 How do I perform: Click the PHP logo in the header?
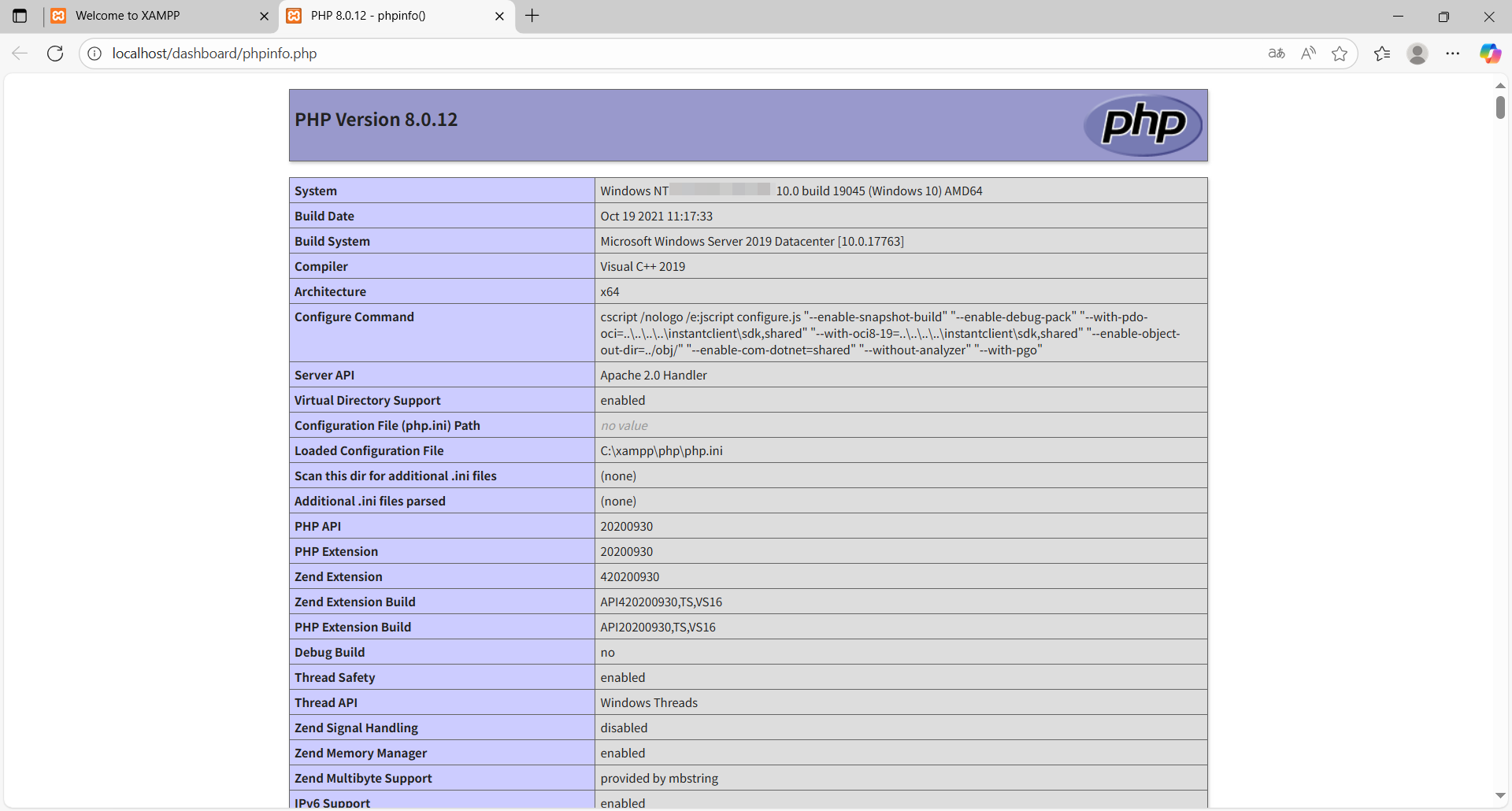1143,125
